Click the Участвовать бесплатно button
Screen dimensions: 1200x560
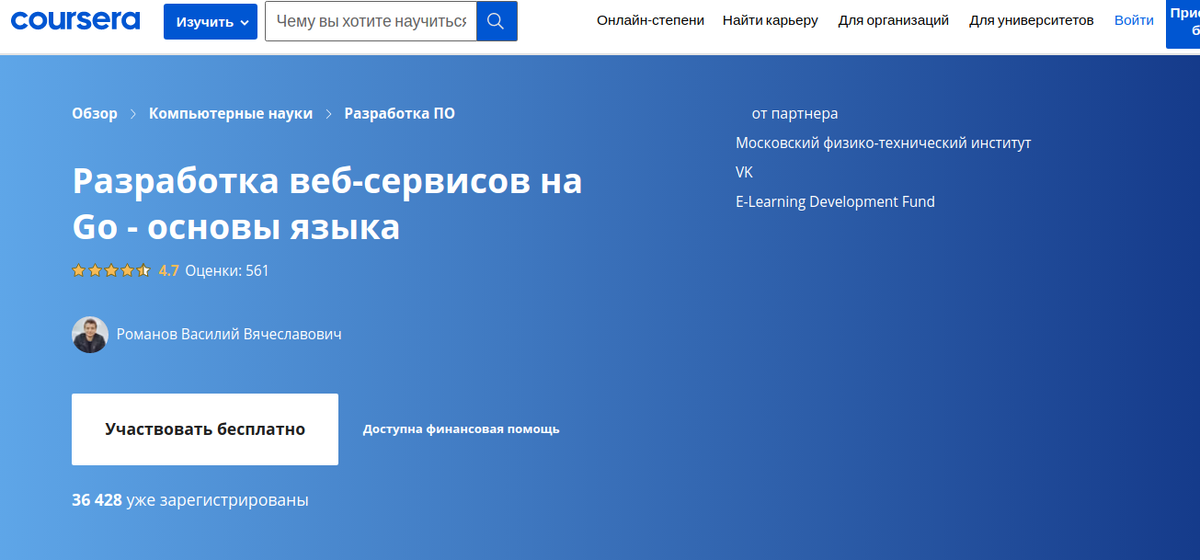pyautogui.click(x=205, y=429)
